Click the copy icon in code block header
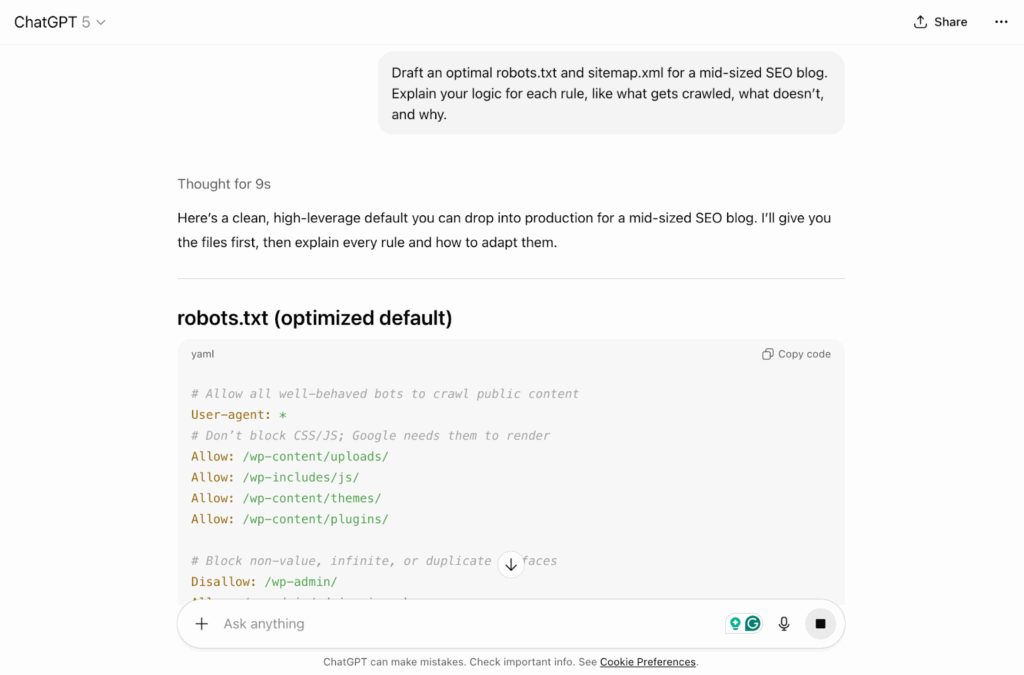This screenshot has width=1024, height=675. coord(767,354)
